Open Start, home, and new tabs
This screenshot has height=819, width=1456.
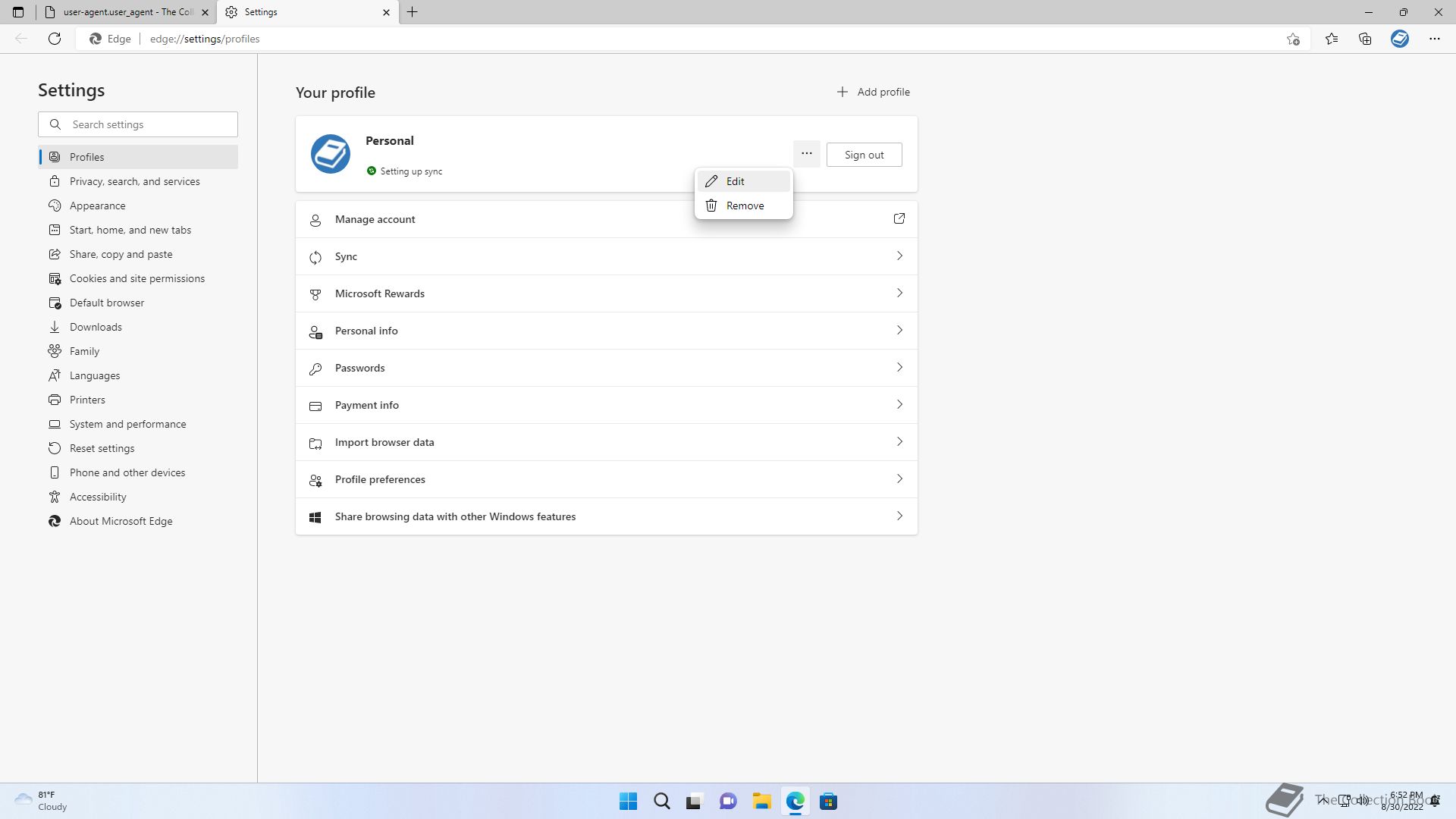point(138,230)
